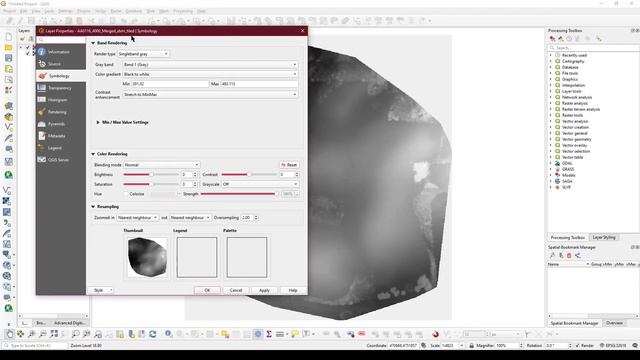Click the Processing Toolbox search field

pos(594,48)
